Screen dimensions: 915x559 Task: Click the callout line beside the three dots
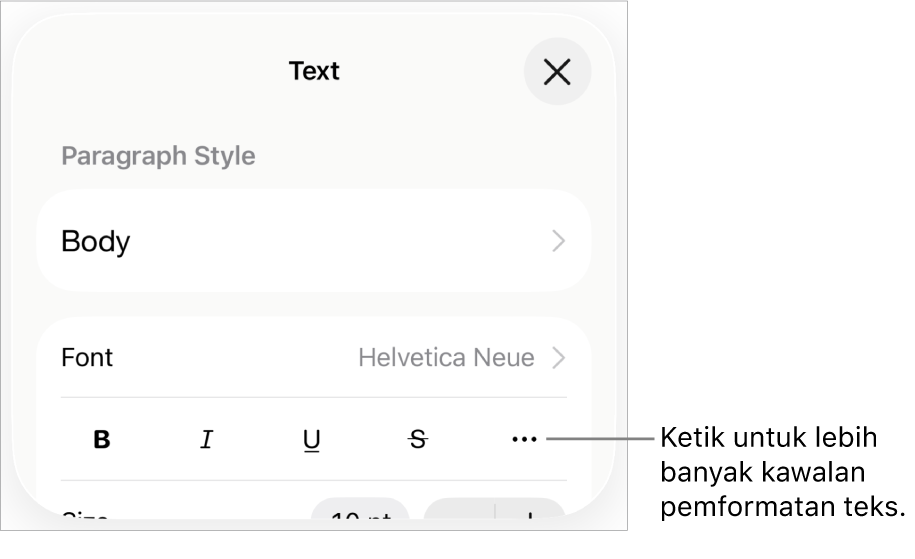[600, 438]
